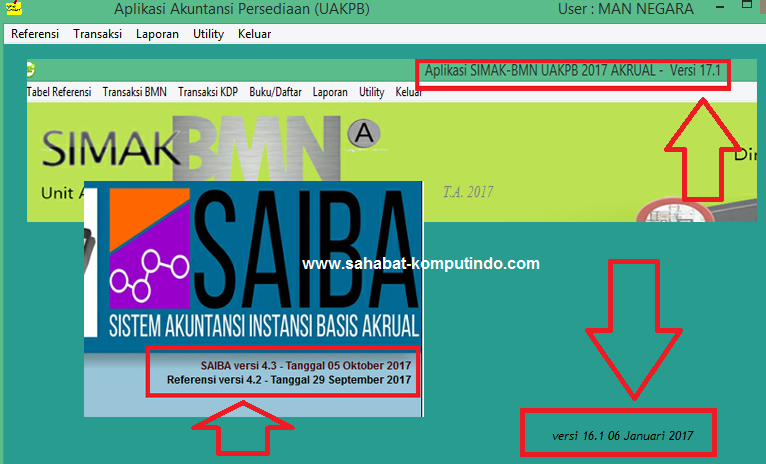Image resolution: width=766 pixels, height=464 pixels.
Task: Open the Referensi menu in Persediaan
Action: point(35,34)
